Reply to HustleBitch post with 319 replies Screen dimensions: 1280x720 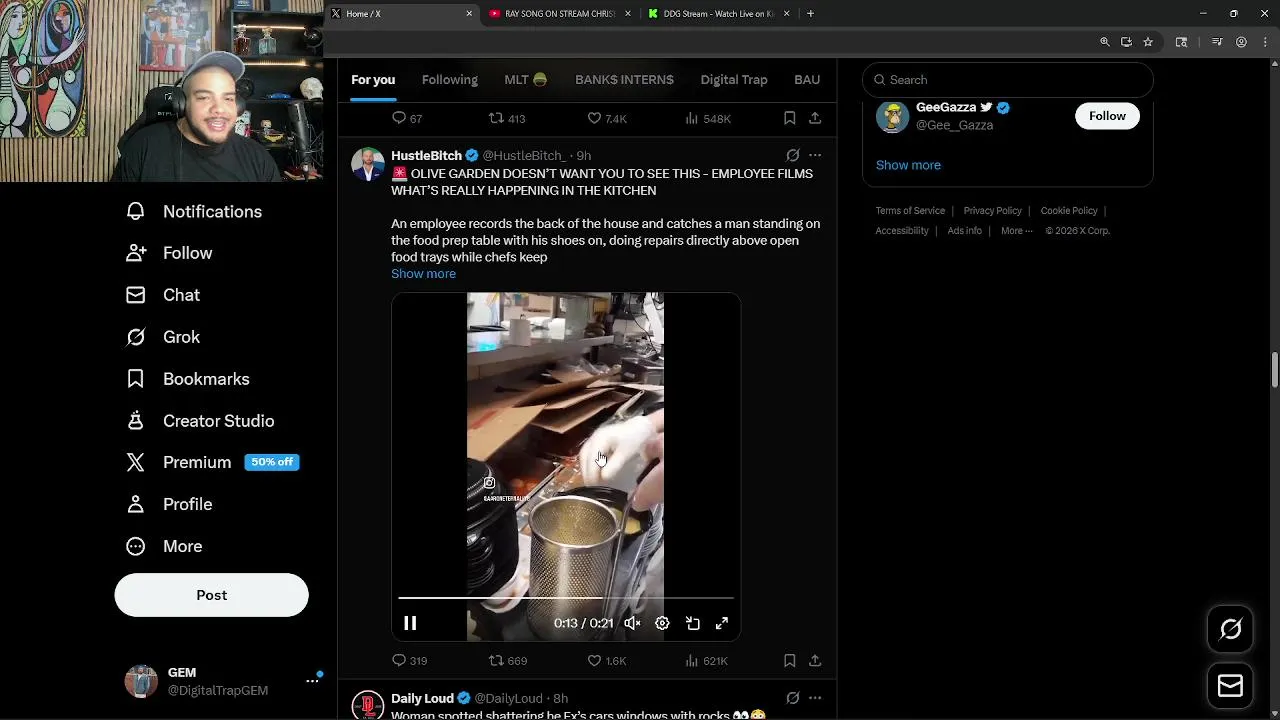(x=409, y=660)
